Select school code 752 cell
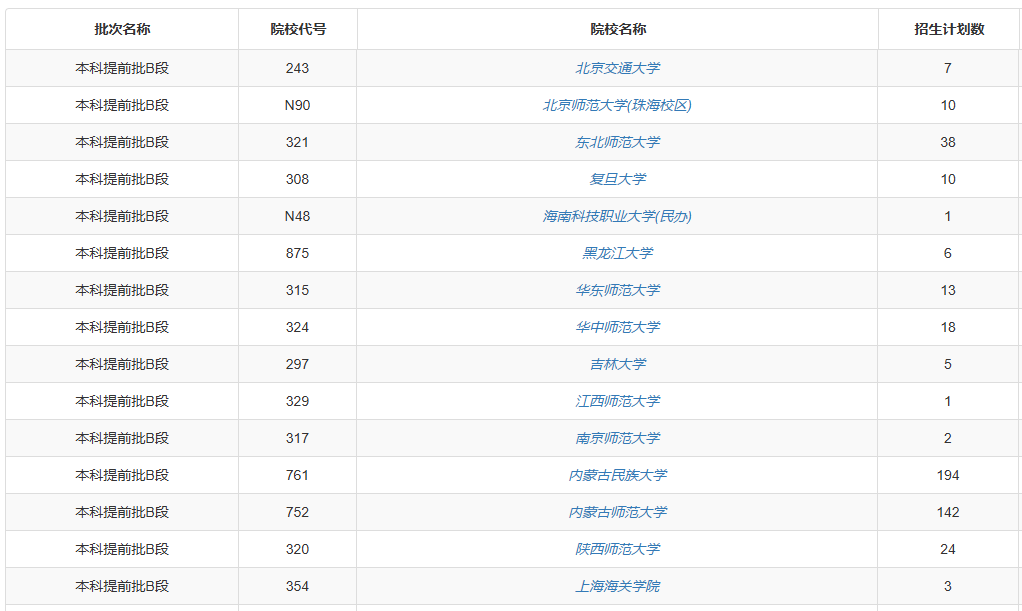Screen dimensions: 1022x611 tap(297, 512)
